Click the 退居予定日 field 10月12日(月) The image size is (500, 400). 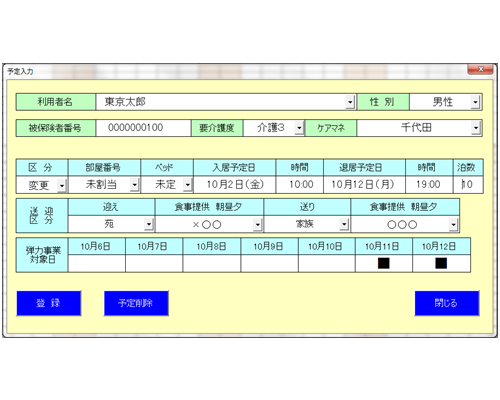pos(364,185)
